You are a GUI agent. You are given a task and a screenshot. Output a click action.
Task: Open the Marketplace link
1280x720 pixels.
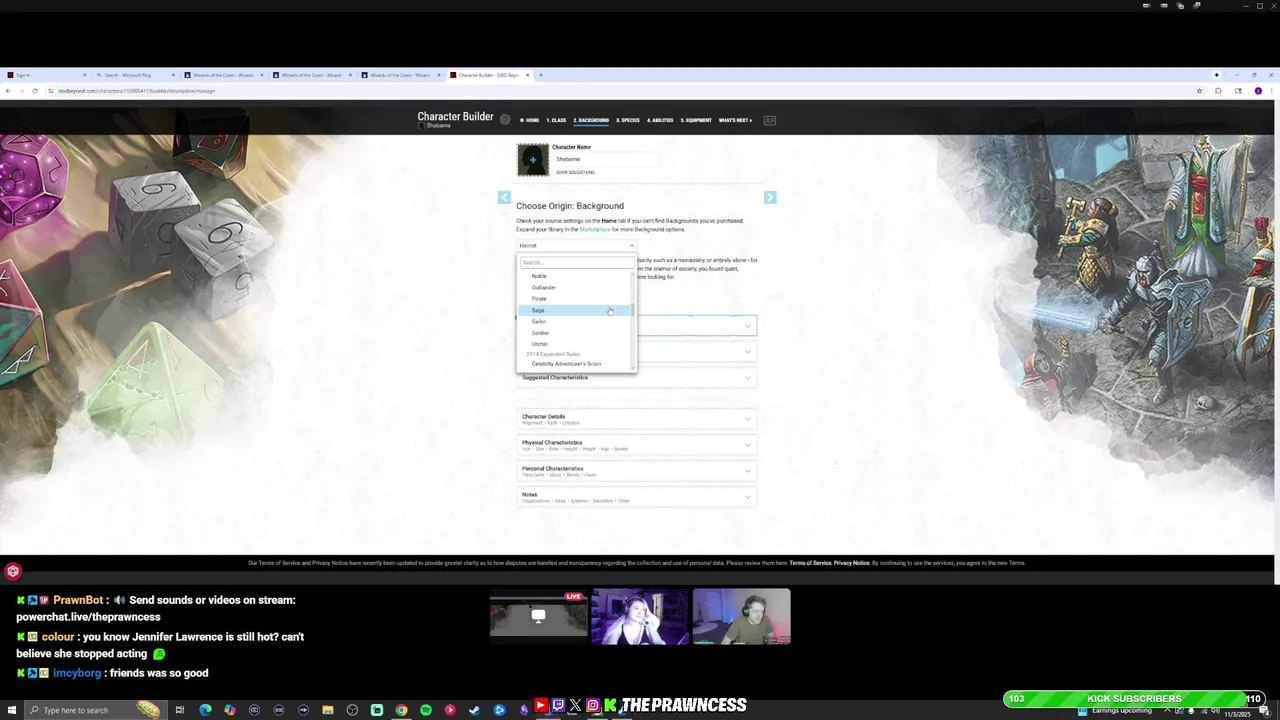594,229
